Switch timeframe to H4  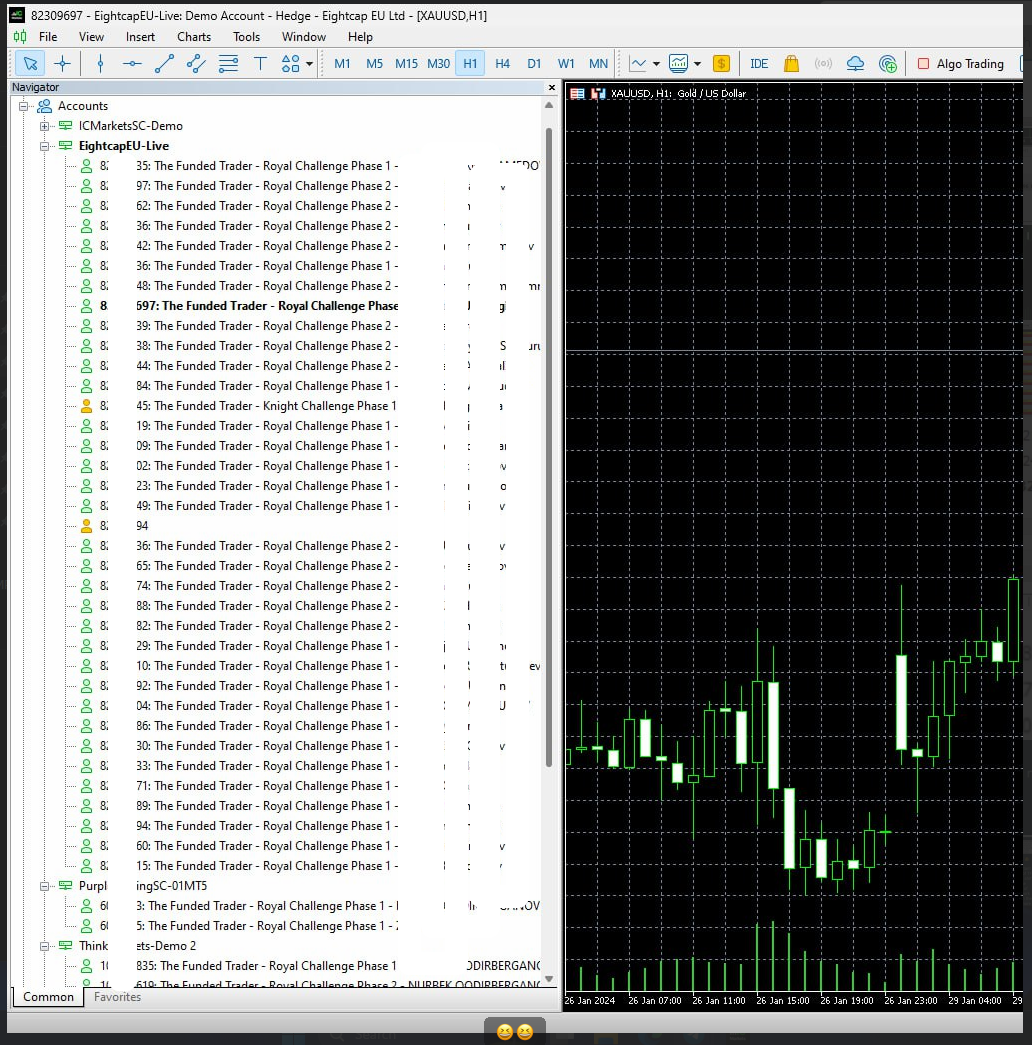[x=502, y=64]
